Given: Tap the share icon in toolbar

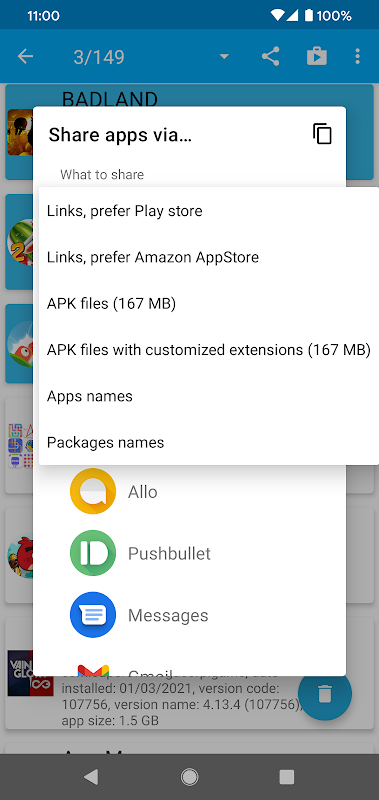Looking at the screenshot, I should coord(271,56).
